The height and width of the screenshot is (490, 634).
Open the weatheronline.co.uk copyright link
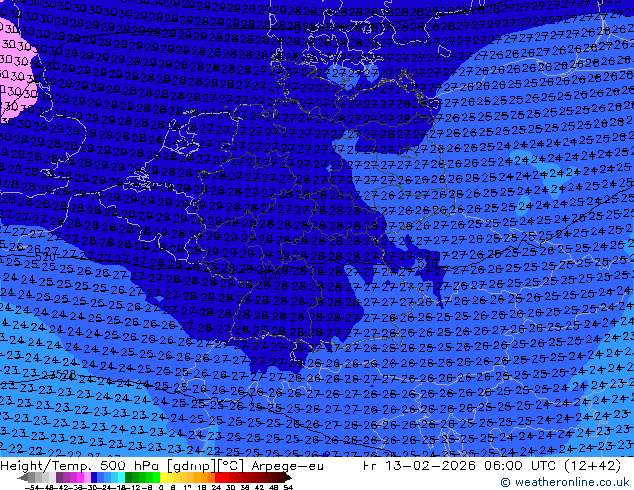pyautogui.click(x=565, y=482)
